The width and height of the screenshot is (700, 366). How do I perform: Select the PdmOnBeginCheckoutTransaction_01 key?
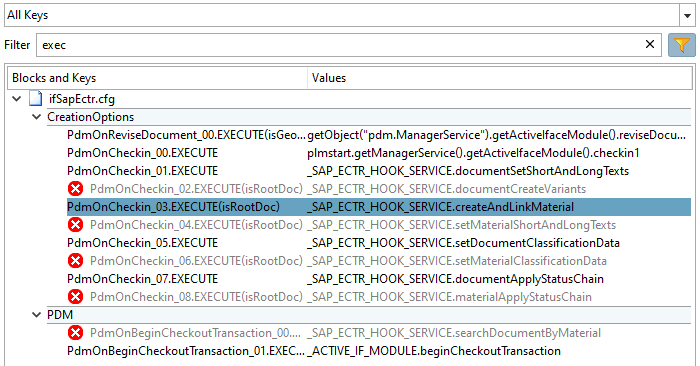[x=186, y=351]
